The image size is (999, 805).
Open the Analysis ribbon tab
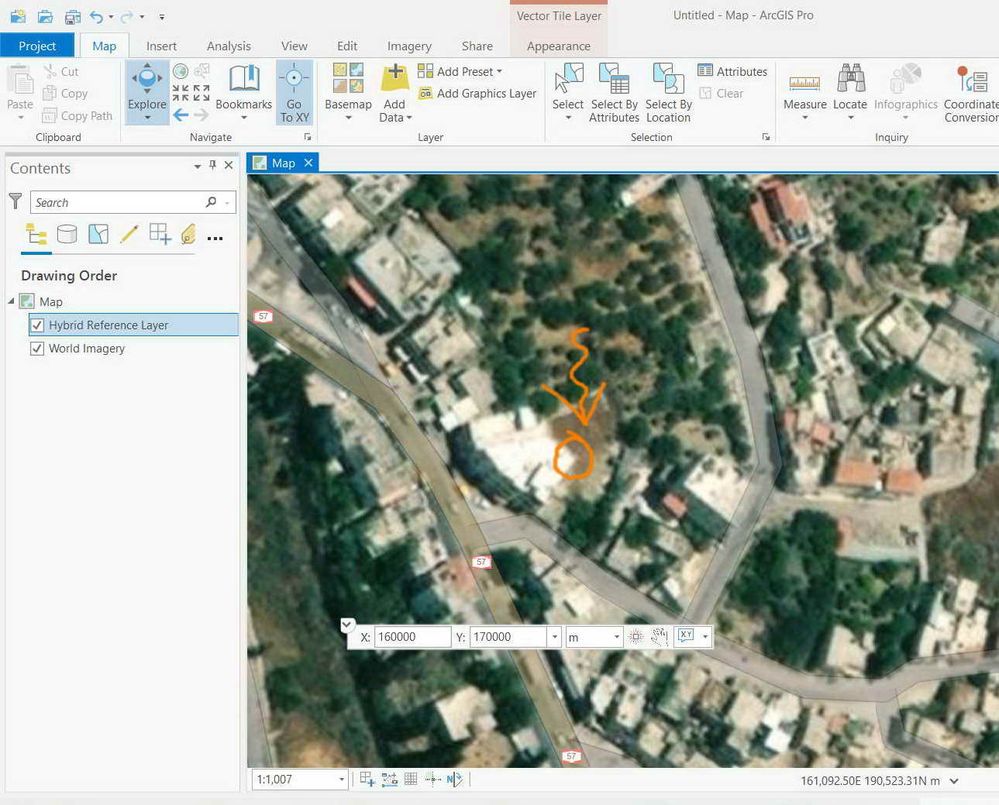[228, 46]
